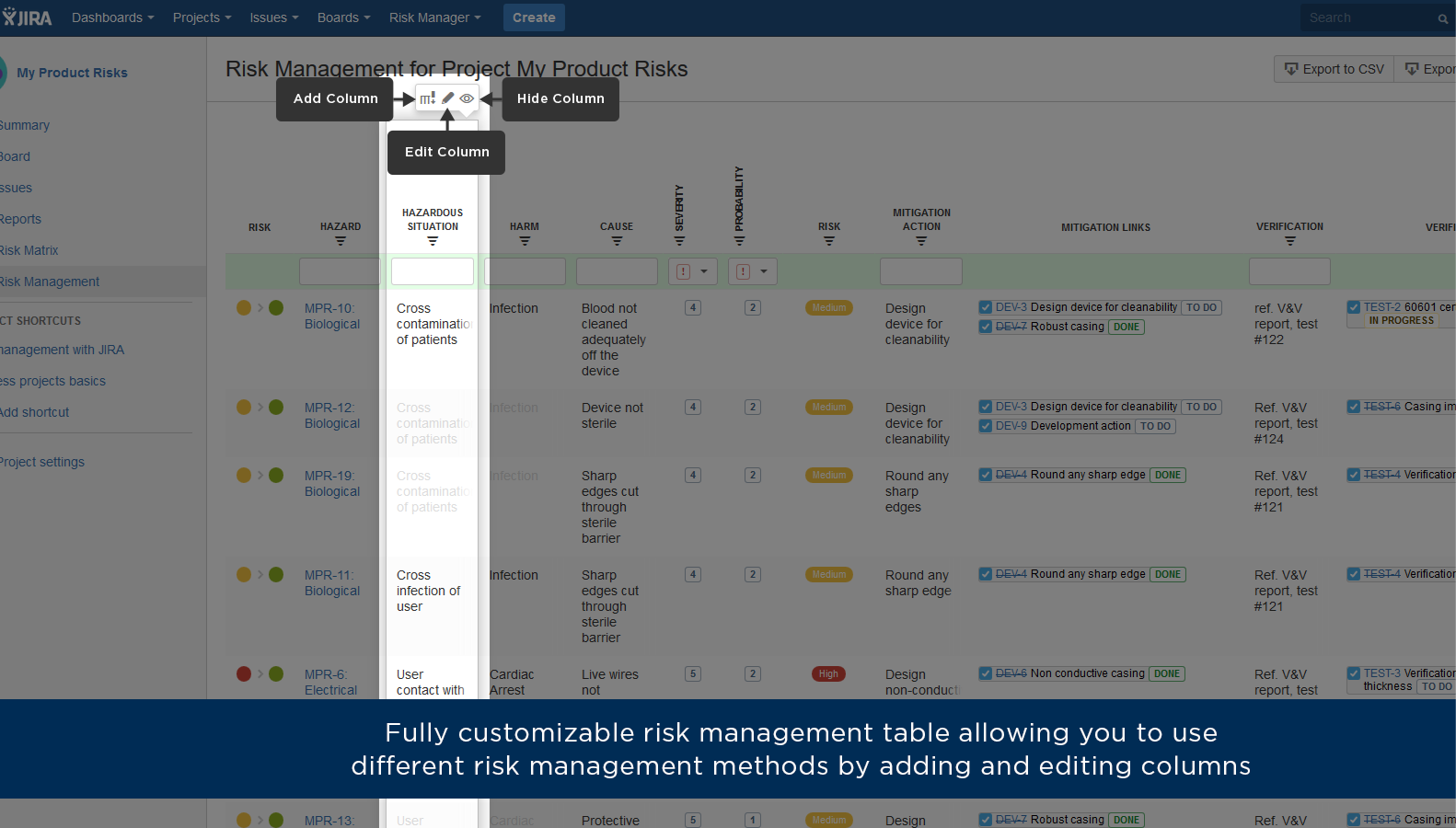Toggle the TEST-3 Verification checkbox
The image size is (1456, 828).
click(1354, 673)
